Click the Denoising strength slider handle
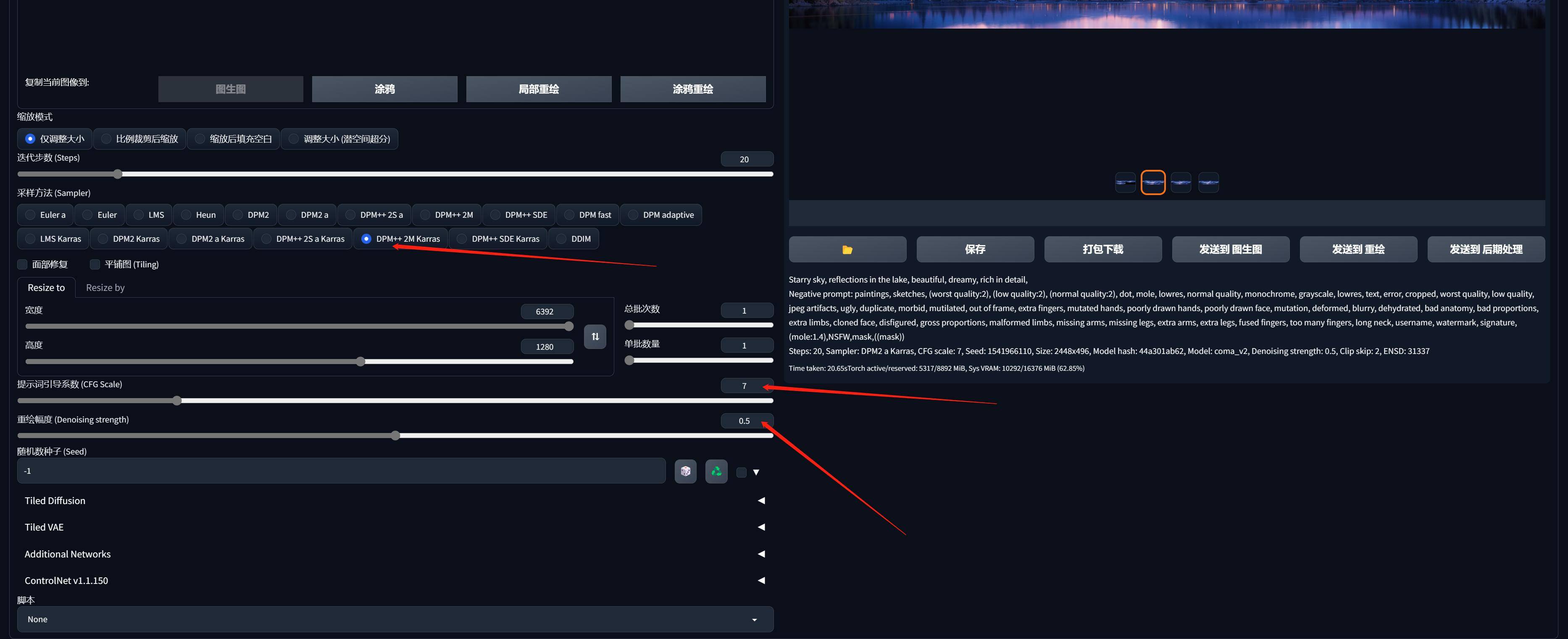Screen dimensions: 1568x639 coord(396,436)
